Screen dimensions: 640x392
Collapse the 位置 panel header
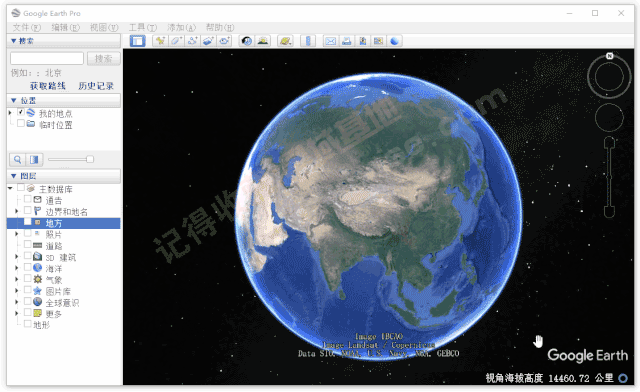click(64, 100)
